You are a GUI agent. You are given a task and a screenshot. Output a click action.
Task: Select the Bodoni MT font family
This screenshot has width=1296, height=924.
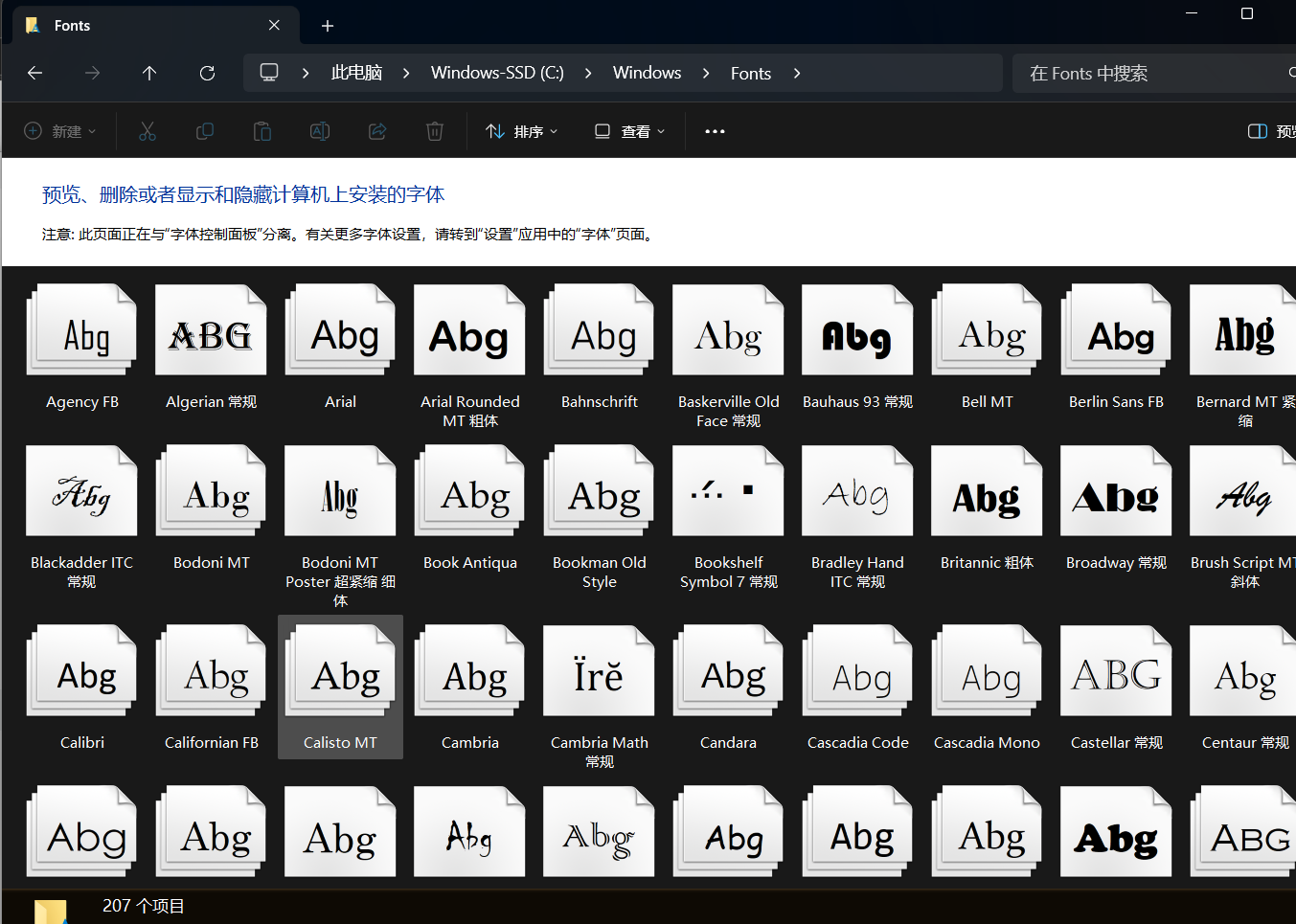[x=212, y=508]
